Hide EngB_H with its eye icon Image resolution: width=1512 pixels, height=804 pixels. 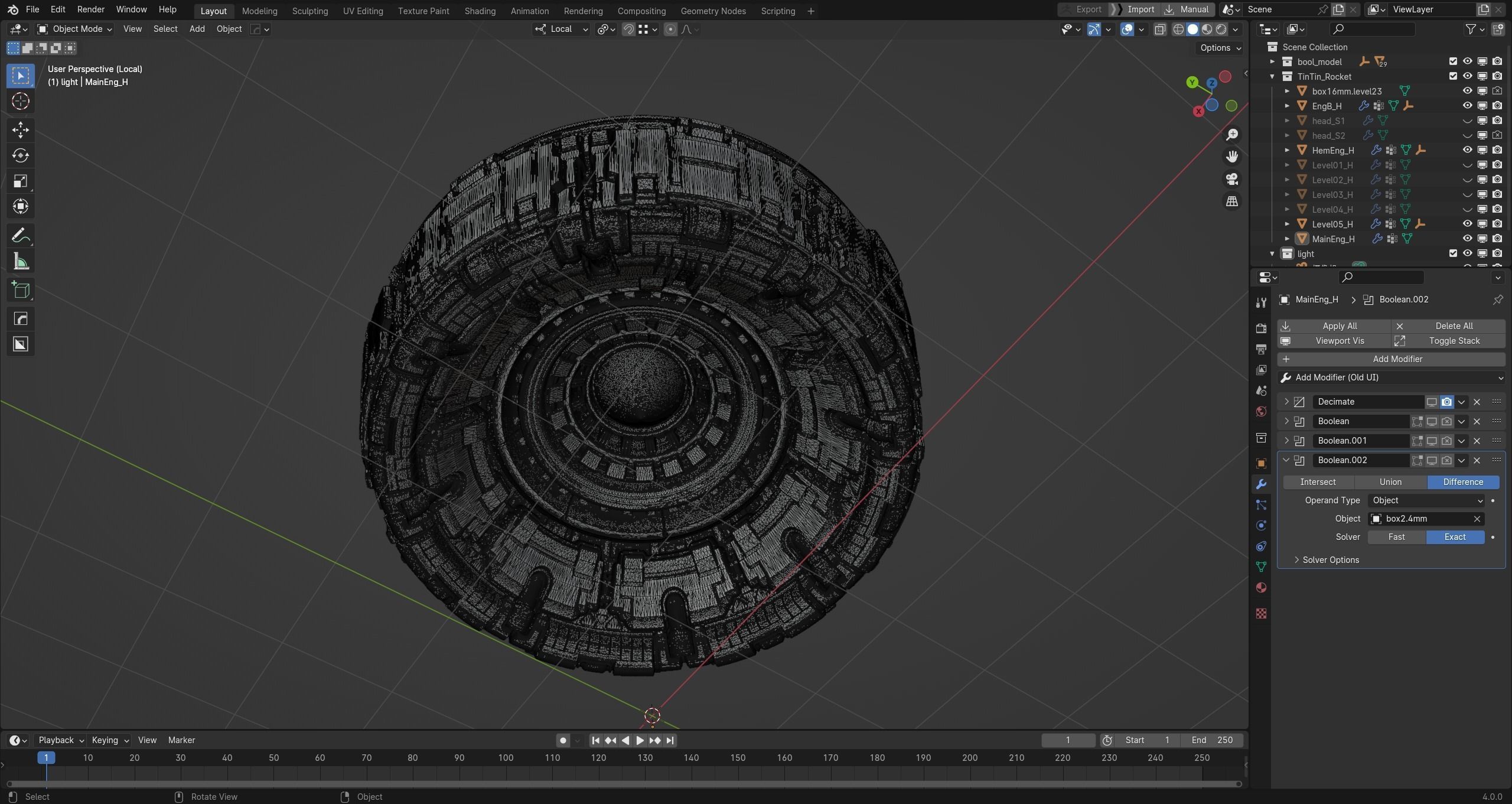point(1467,106)
